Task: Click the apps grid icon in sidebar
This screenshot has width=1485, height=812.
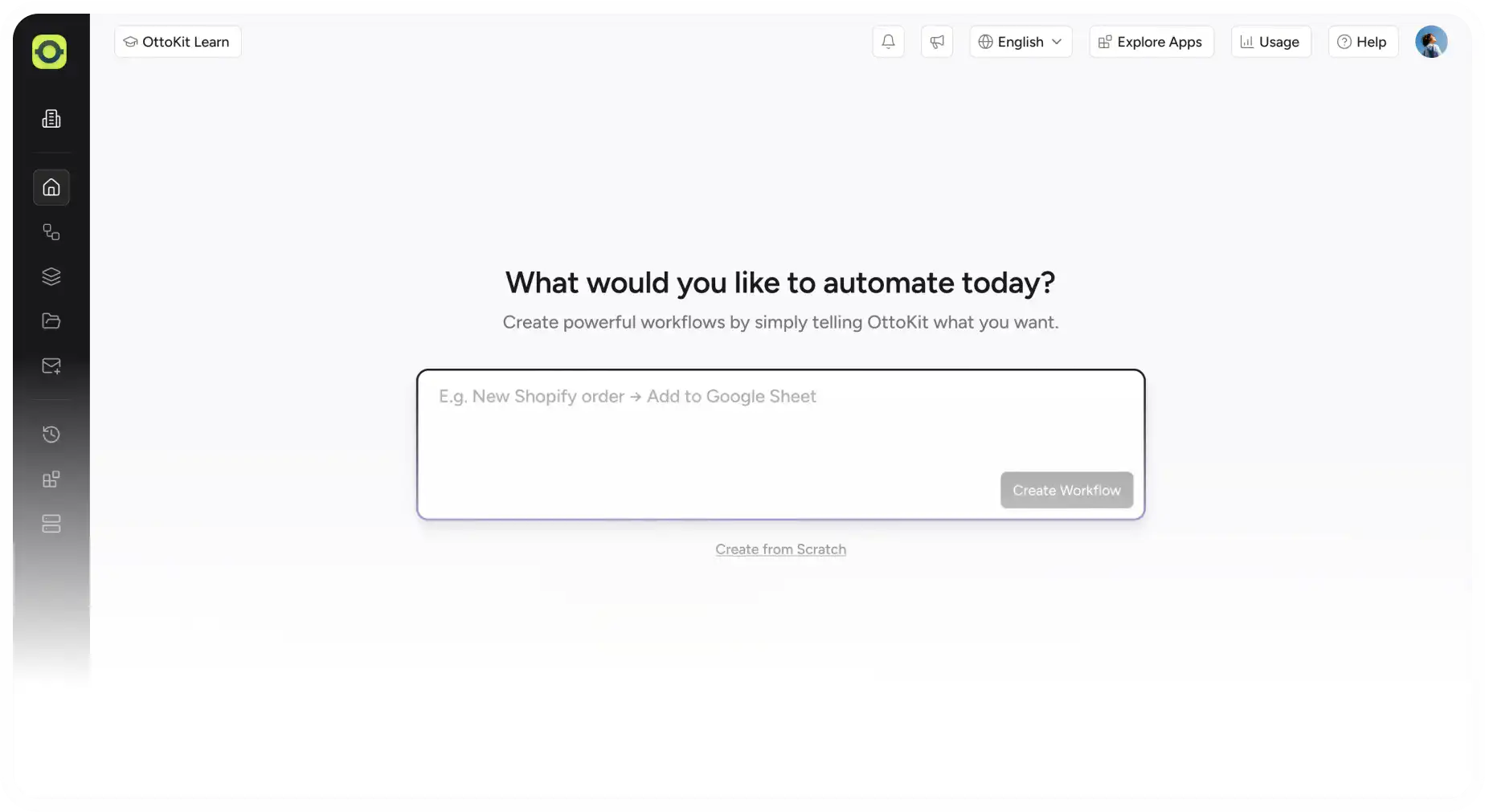Action: point(51,479)
